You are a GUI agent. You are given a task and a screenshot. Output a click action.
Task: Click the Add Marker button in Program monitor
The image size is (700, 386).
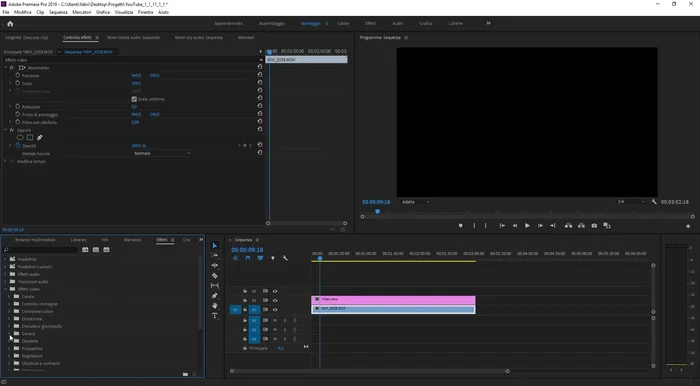(x=461, y=226)
